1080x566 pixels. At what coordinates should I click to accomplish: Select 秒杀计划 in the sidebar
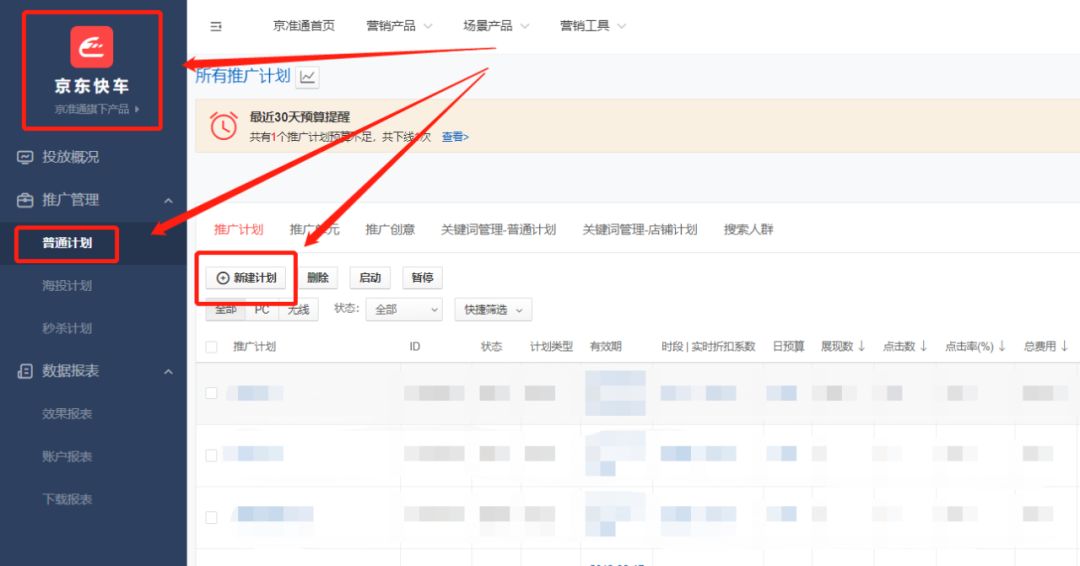67,328
